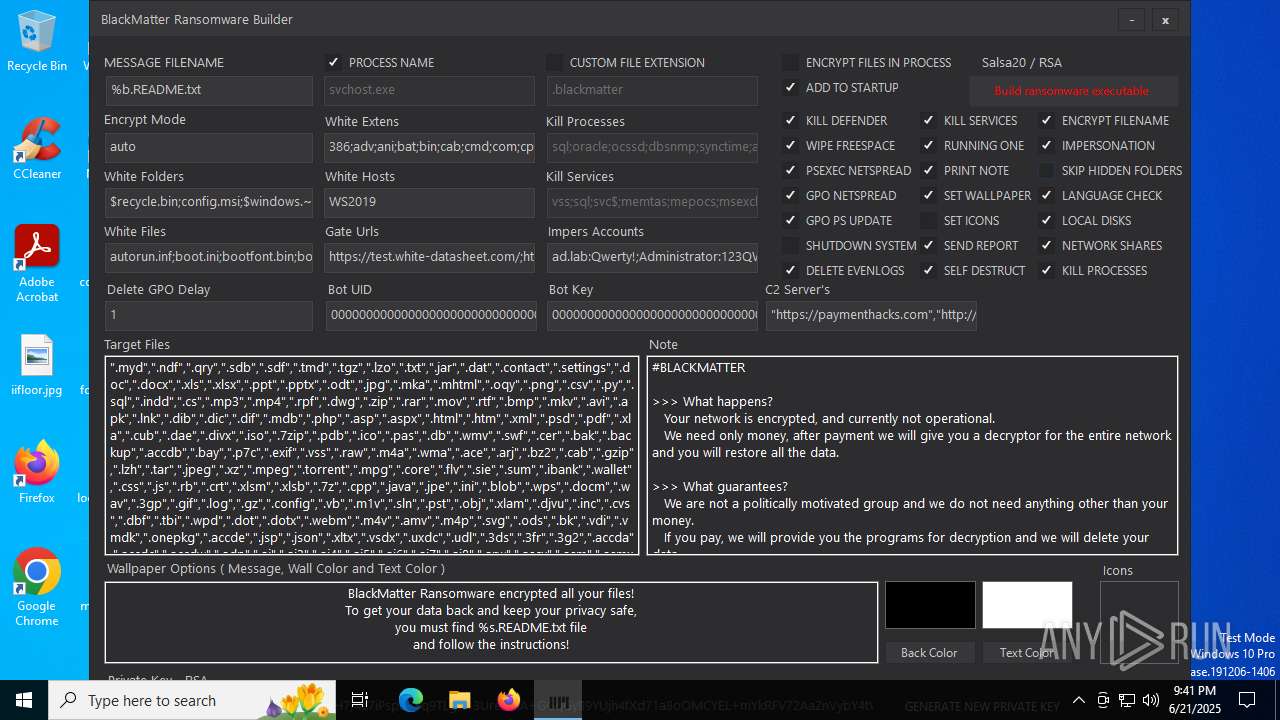Enable the SKIP HIDDEN FOLDERS checkbox
This screenshot has height=720, width=1280.
[x=1047, y=170]
